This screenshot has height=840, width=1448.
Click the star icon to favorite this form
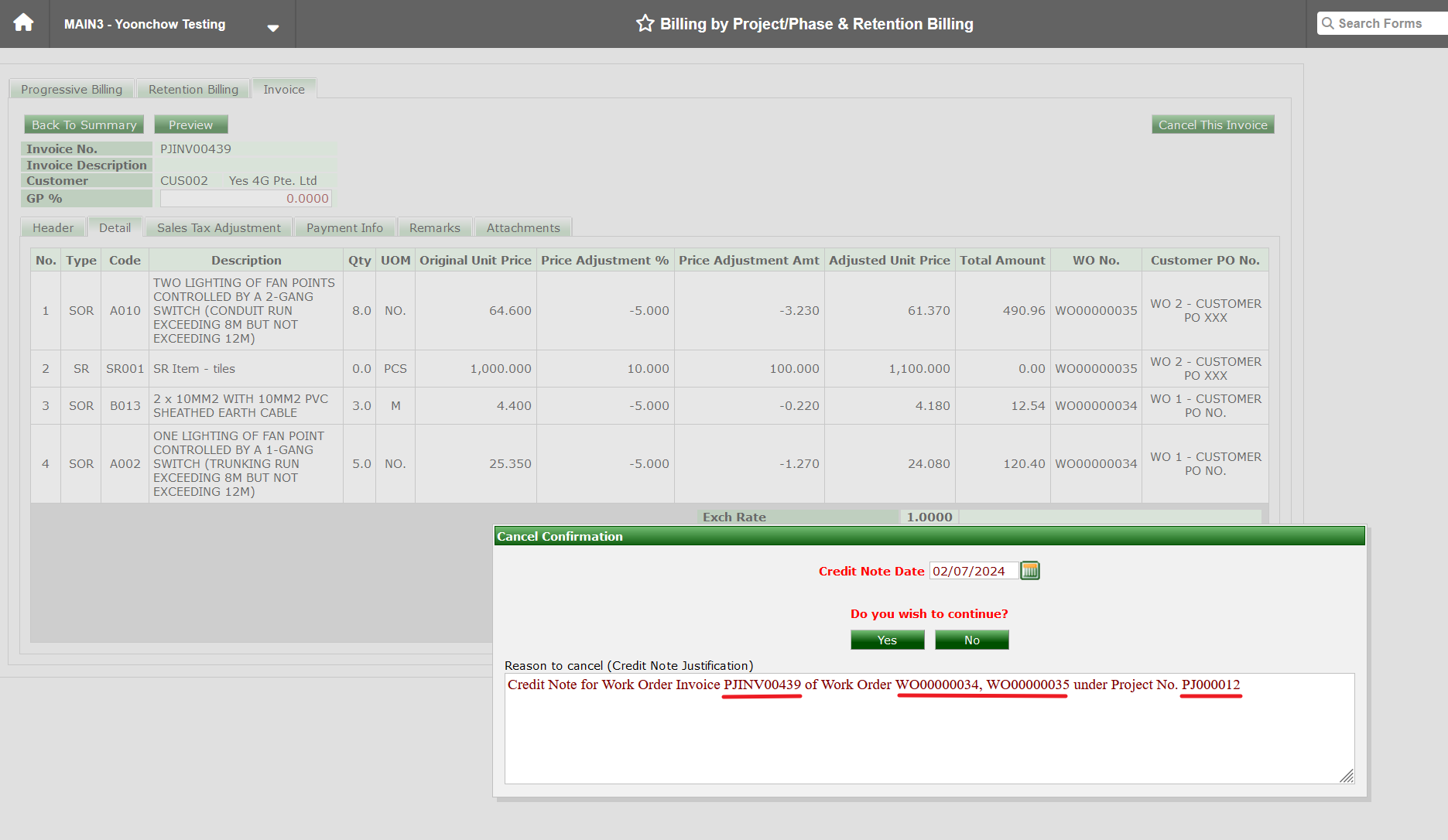point(645,23)
